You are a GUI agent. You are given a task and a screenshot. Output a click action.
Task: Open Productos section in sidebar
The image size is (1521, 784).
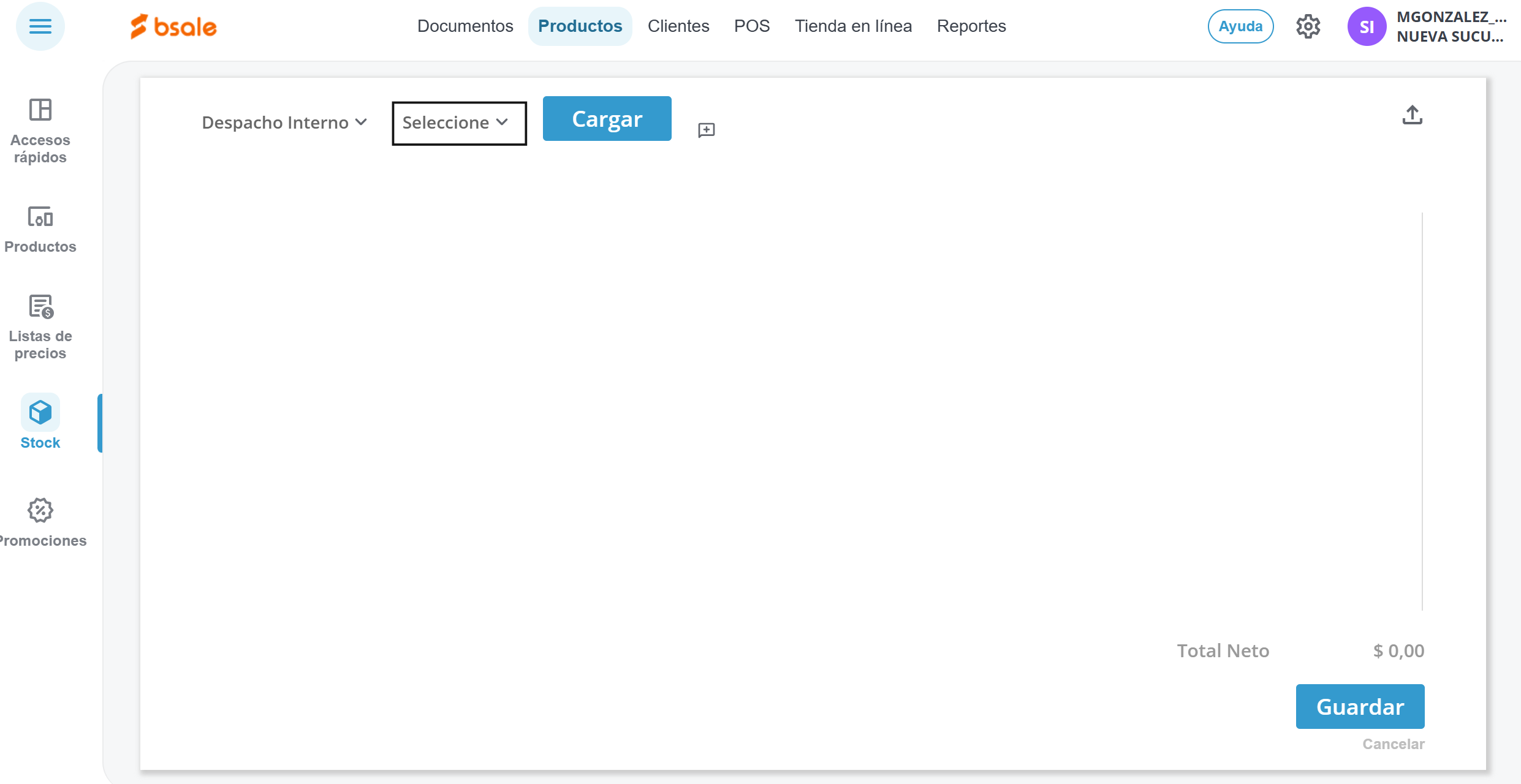40,229
